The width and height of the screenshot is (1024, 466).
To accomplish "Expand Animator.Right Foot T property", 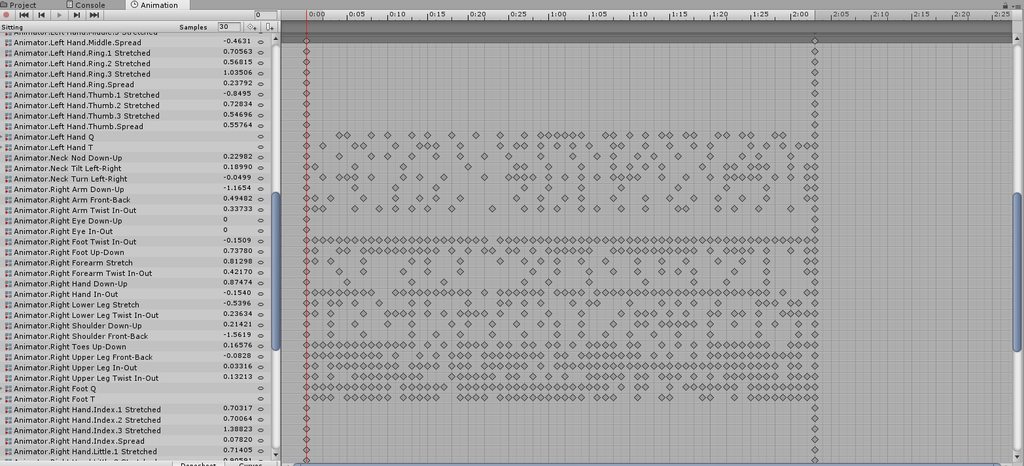I will click(2, 399).
